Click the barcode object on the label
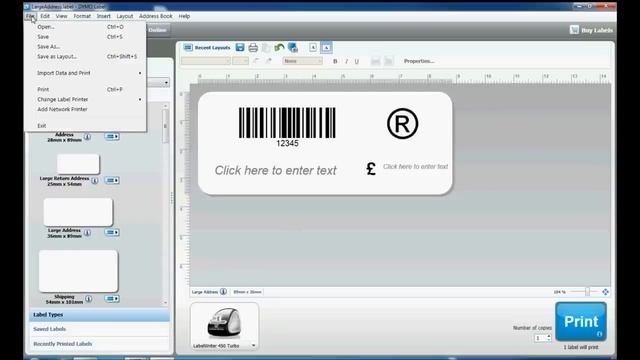 point(287,127)
